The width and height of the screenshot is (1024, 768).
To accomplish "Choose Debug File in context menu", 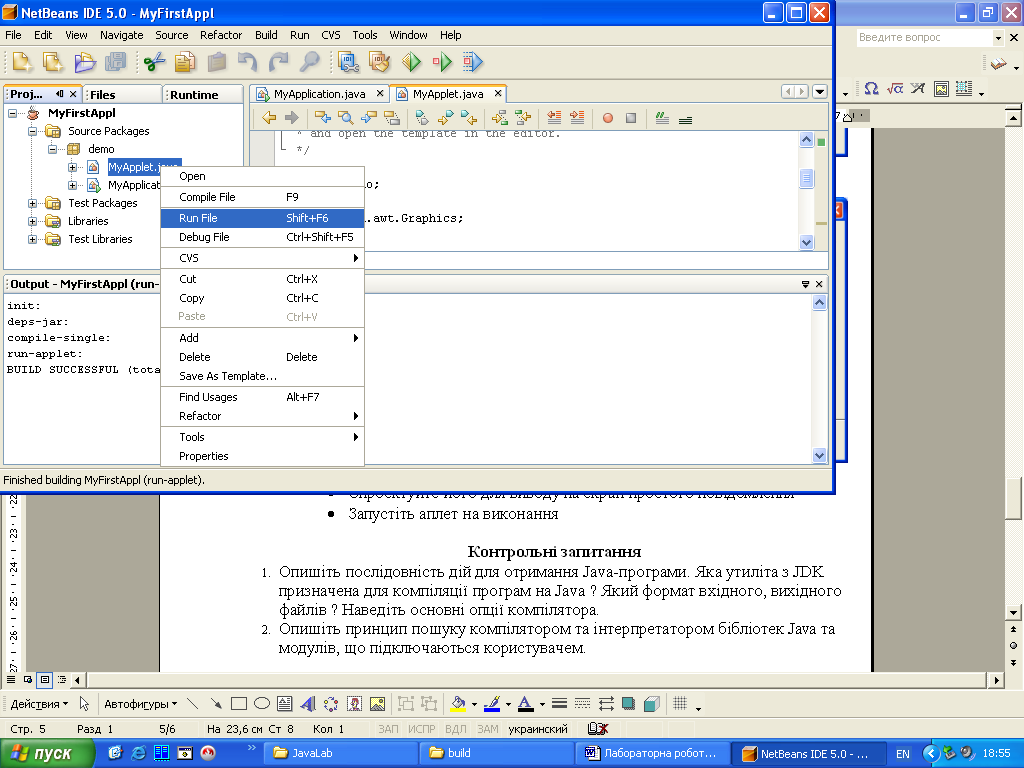I will (262, 237).
